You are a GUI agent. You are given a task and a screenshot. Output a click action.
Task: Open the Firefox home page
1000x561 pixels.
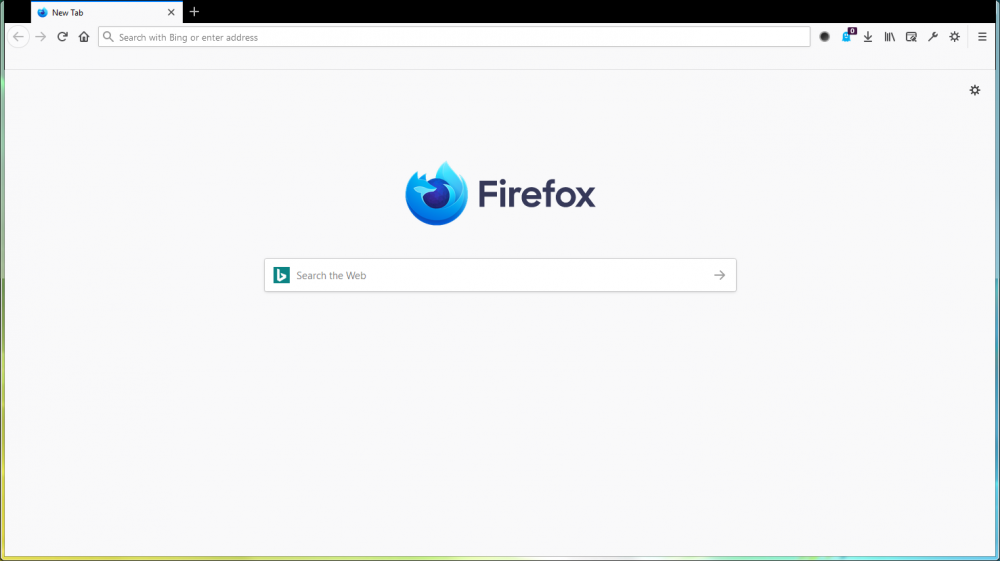pos(84,37)
